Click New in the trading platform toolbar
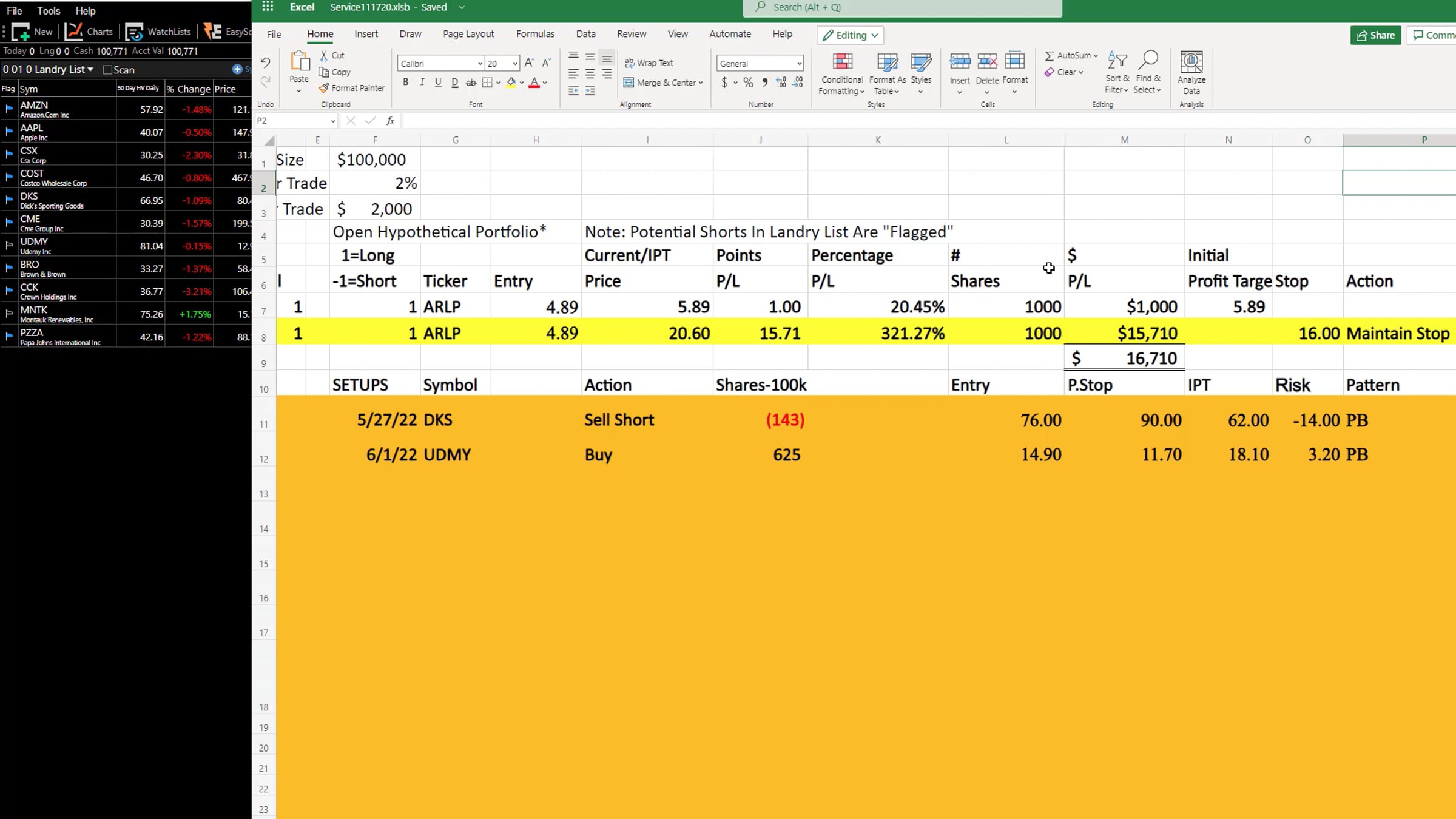This screenshot has height=819, width=1456. pyautogui.click(x=32, y=32)
